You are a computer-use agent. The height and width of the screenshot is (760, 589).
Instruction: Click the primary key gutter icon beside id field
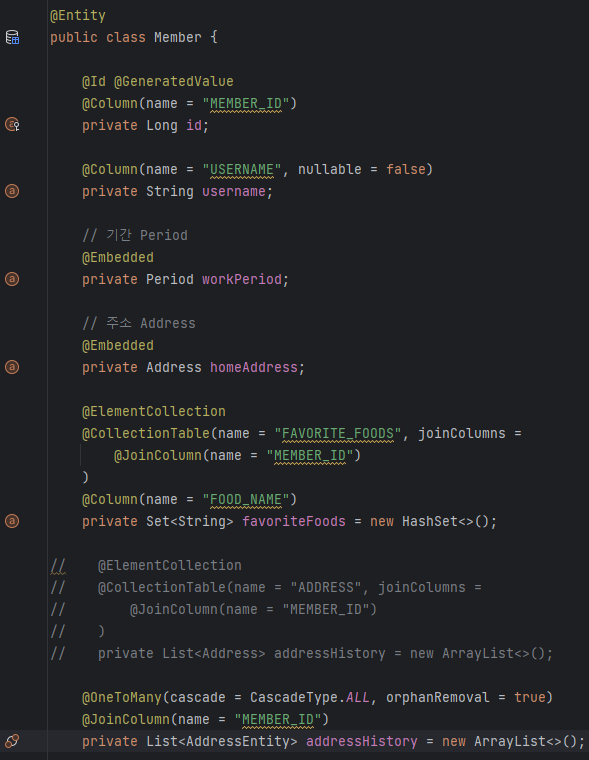pos(12,125)
